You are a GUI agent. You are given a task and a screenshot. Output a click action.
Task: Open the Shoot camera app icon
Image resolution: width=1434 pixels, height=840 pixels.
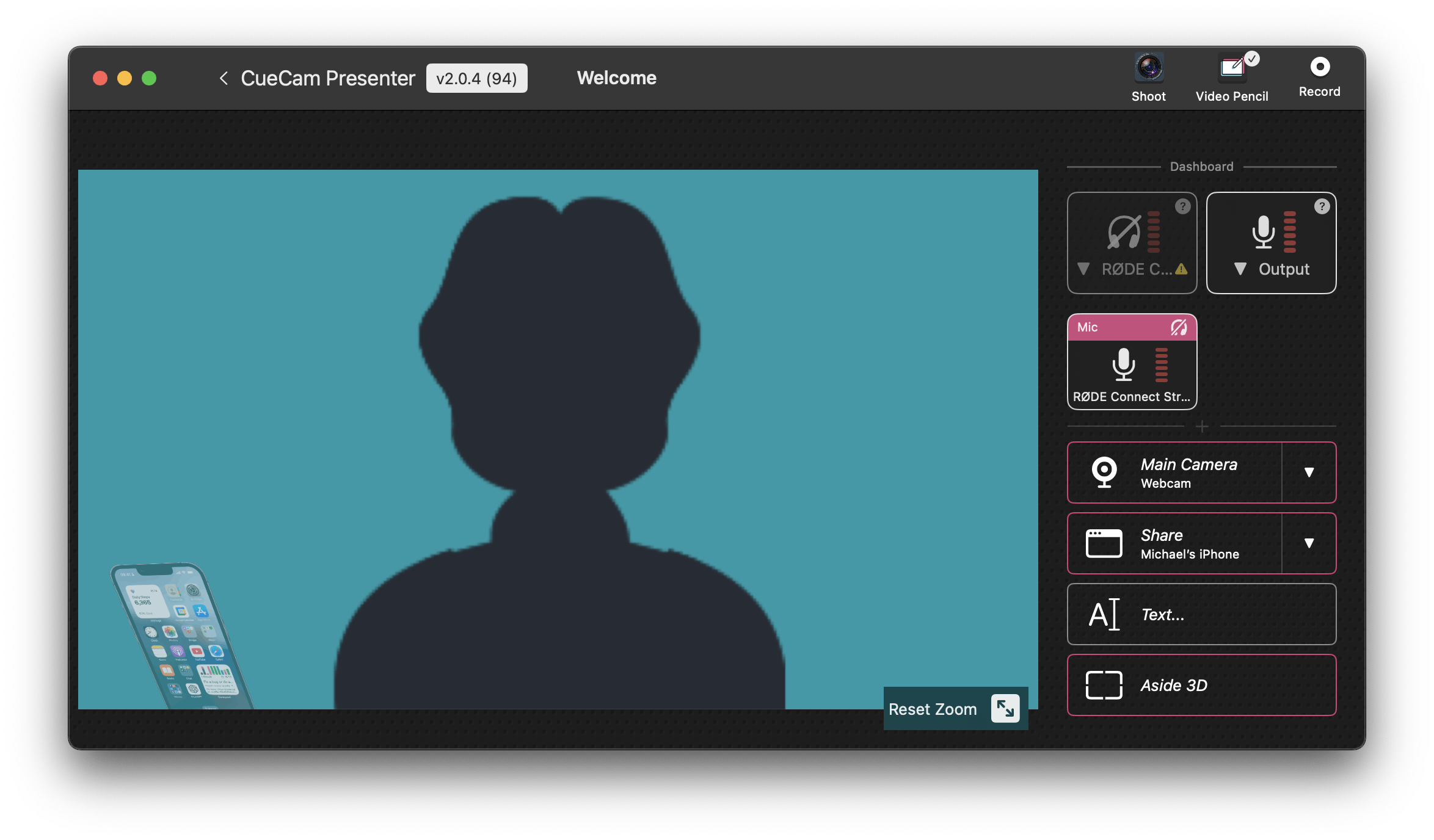1149,68
